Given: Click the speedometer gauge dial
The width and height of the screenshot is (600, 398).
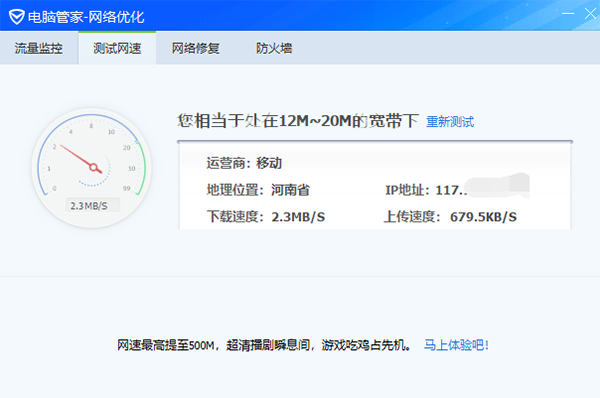Looking at the screenshot, I should pyautogui.click(x=92, y=168).
